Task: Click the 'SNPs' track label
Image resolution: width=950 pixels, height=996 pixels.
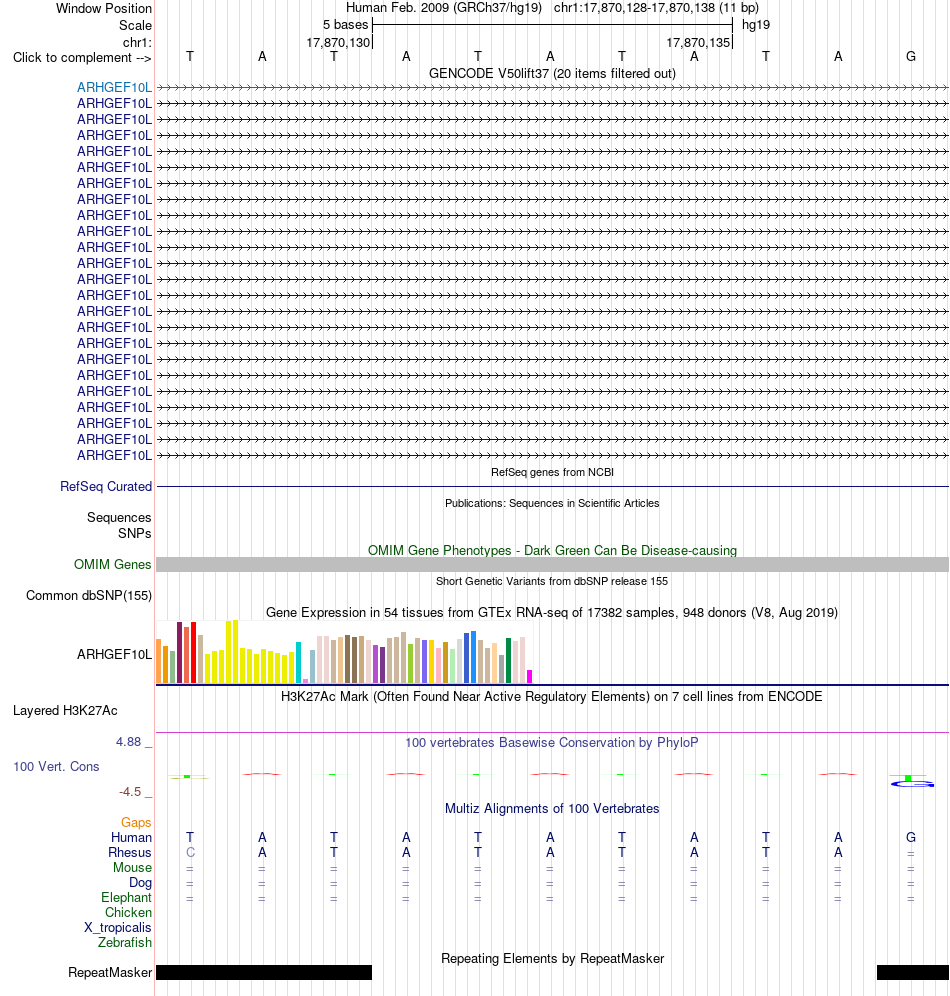Action: [135, 534]
